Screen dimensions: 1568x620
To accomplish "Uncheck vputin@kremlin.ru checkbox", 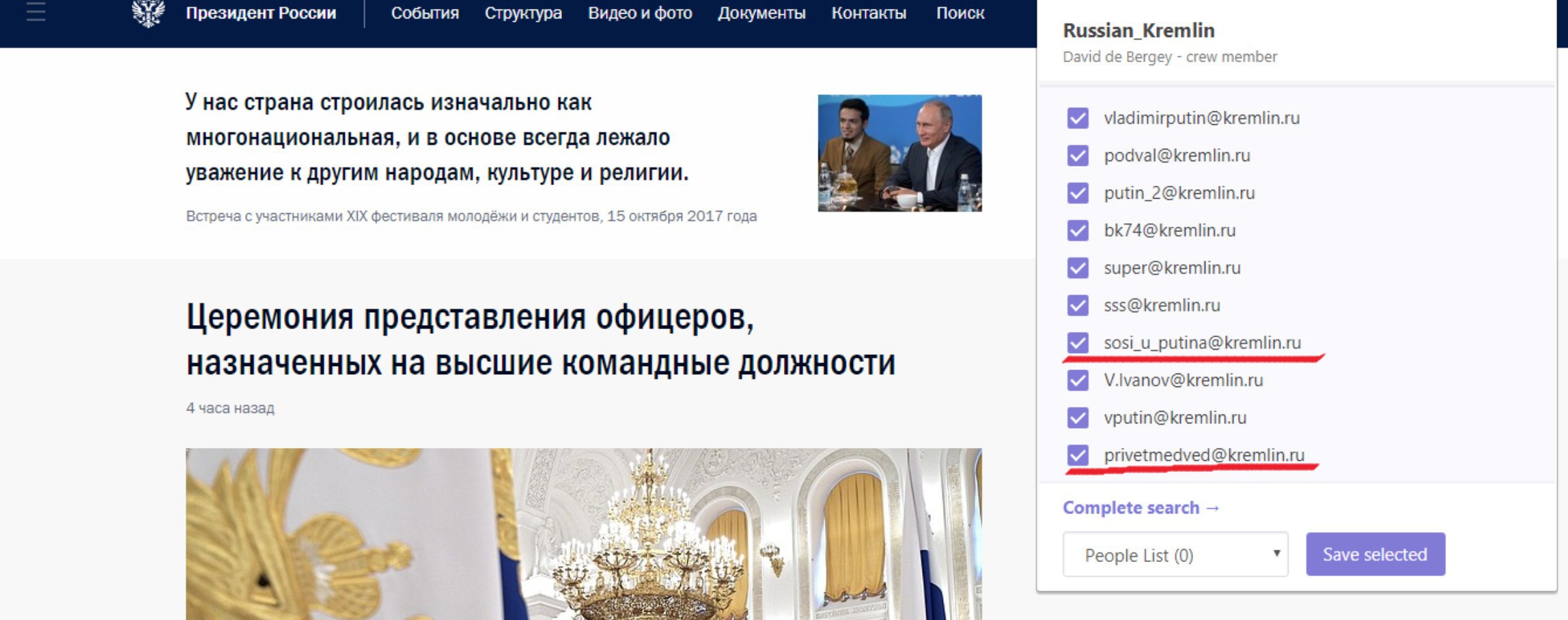I will (x=1078, y=418).
